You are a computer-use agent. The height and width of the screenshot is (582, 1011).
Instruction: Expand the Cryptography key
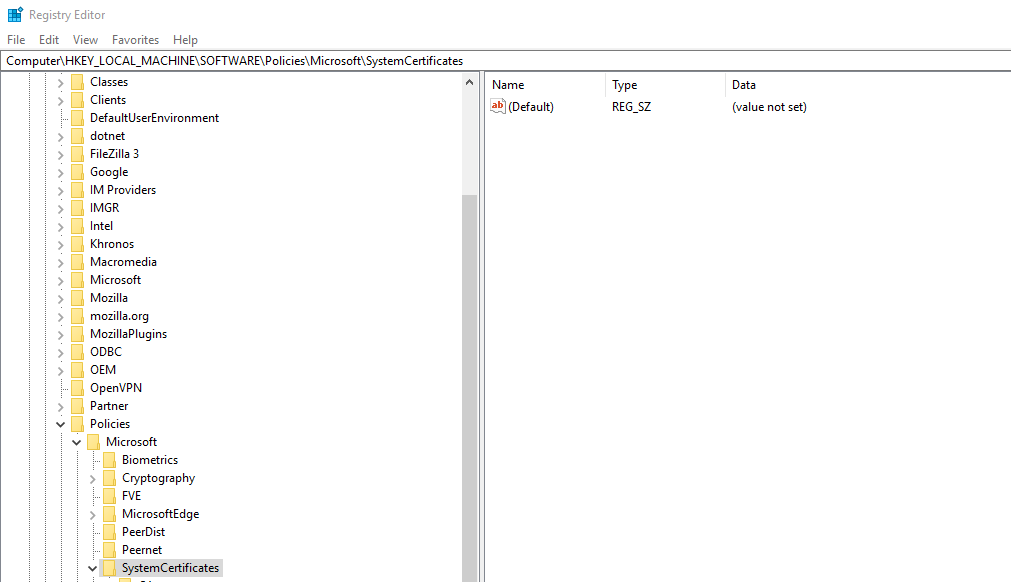(x=93, y=479)
